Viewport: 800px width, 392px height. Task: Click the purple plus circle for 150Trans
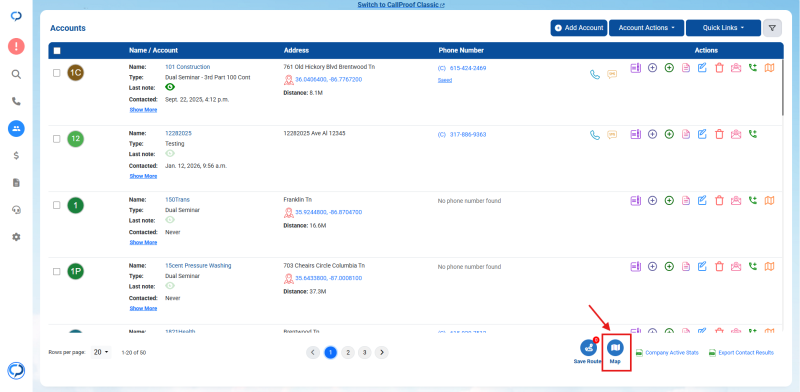pyautogui.click(x=653, y=201)
